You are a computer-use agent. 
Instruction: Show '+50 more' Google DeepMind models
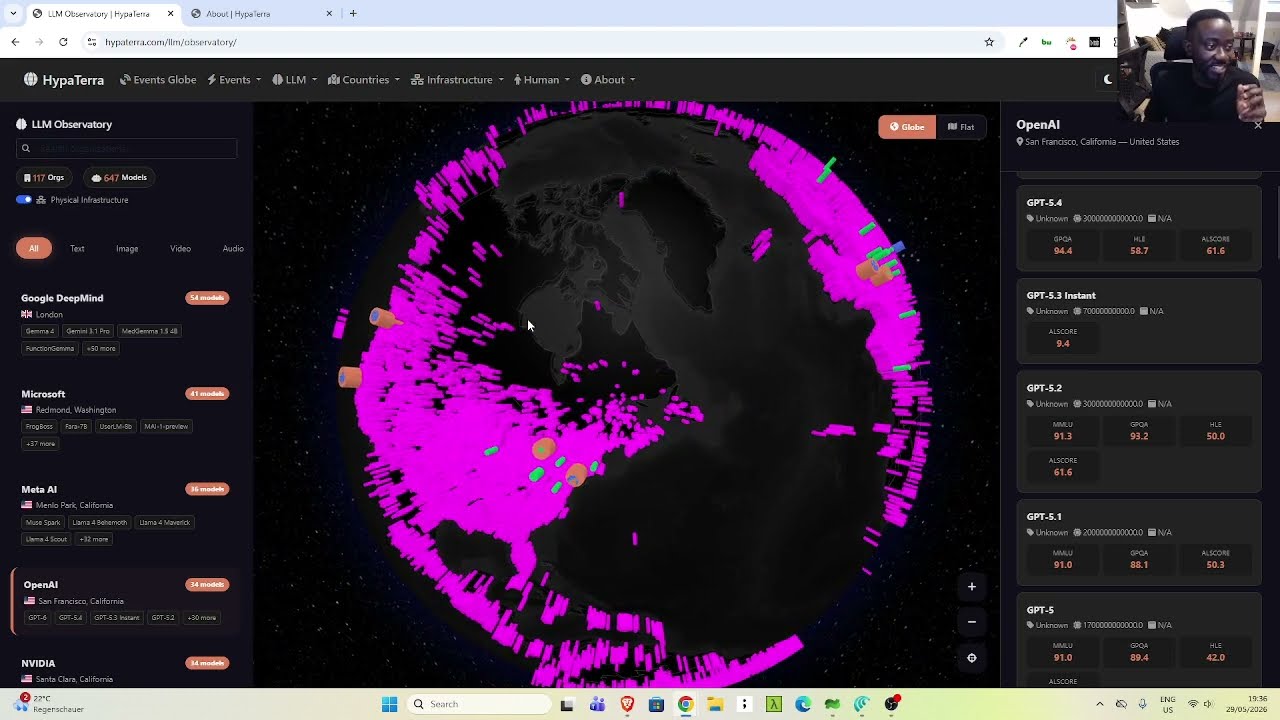tap(101, 349)
